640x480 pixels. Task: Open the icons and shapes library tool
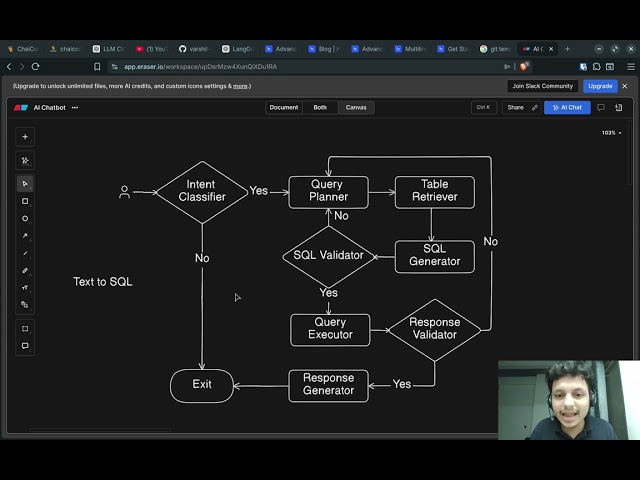coord(25,305)
